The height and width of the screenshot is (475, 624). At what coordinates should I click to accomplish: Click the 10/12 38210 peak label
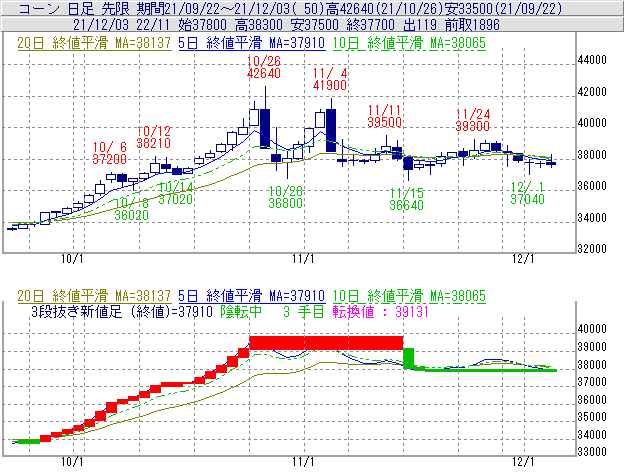(x=154, y=137)
